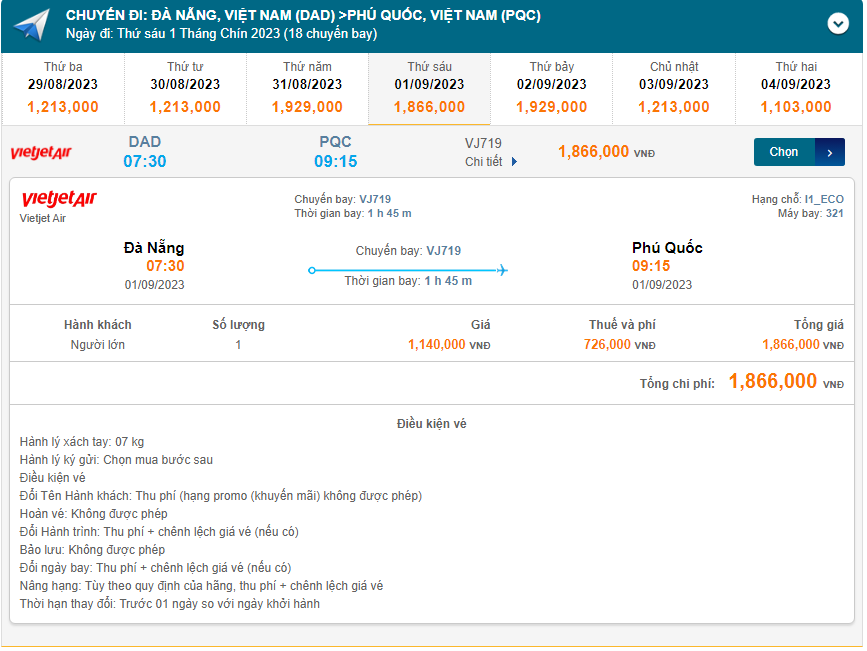Screen dimensions: 867x651
Task: Pick the Chủ nhật 03/09/2023 date tab
Action: [x=674, y=87]
